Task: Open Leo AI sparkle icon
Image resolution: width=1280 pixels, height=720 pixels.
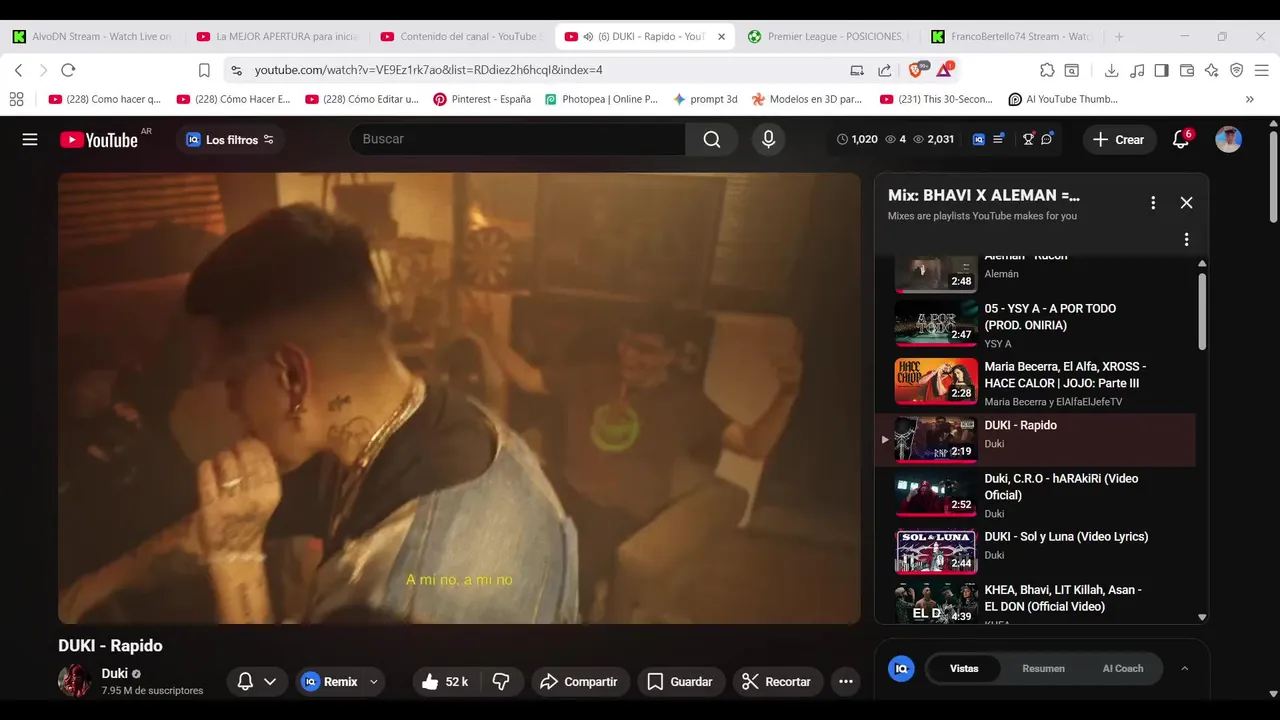Action: [x=1211, y=70]
